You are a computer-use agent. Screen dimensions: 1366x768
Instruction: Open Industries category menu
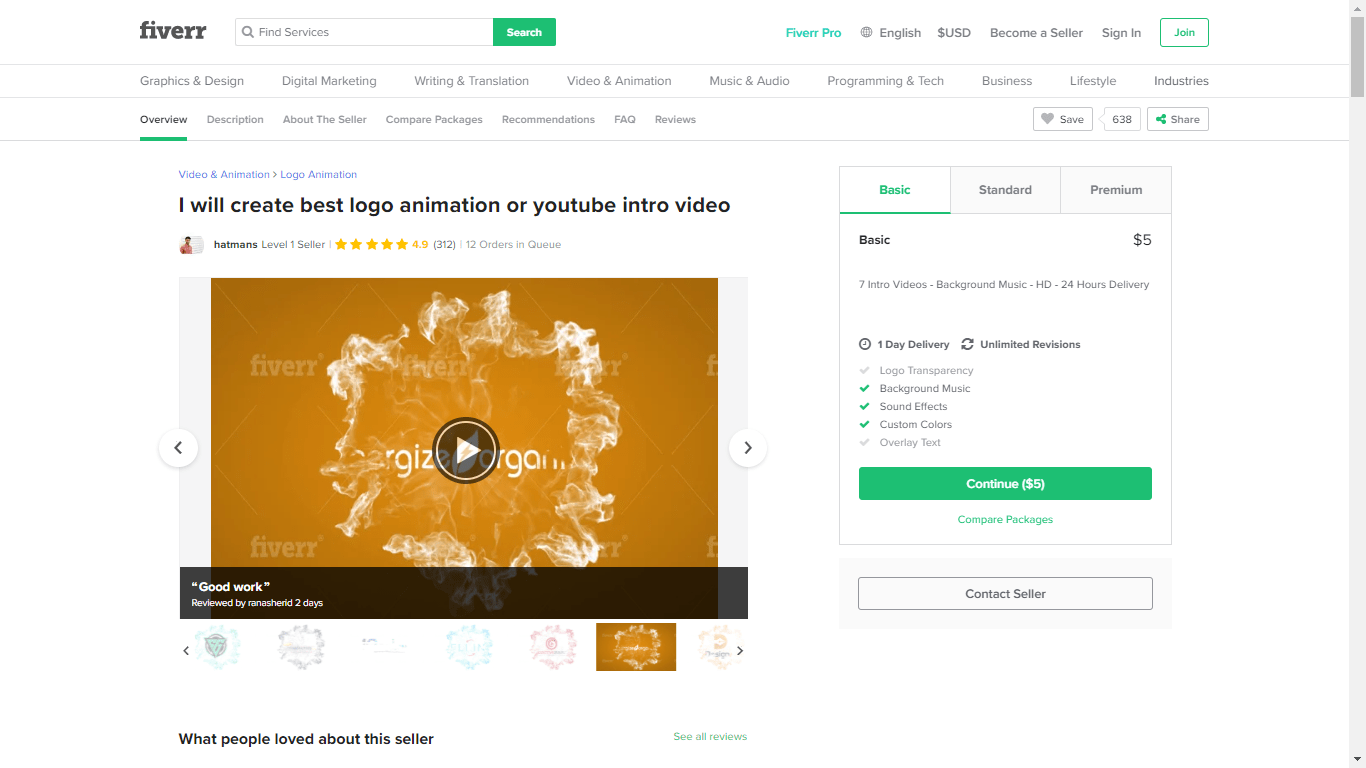pos(1181,81)
